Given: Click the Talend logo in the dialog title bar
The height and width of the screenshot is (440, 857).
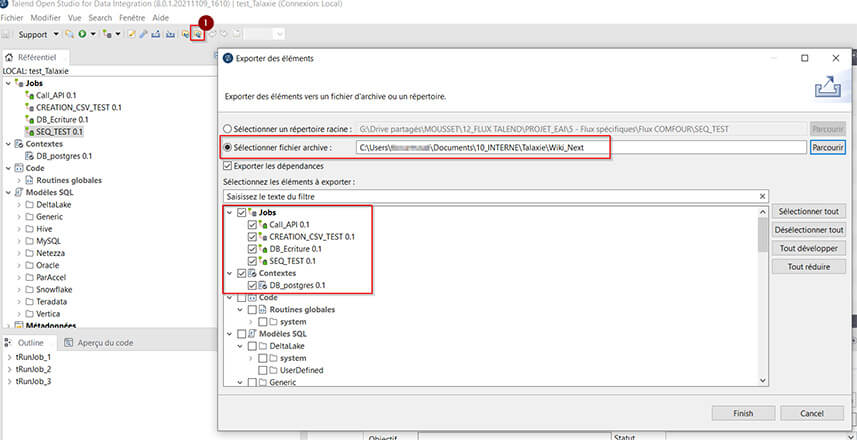Looking at the screenshot, I should coord(228,58).
